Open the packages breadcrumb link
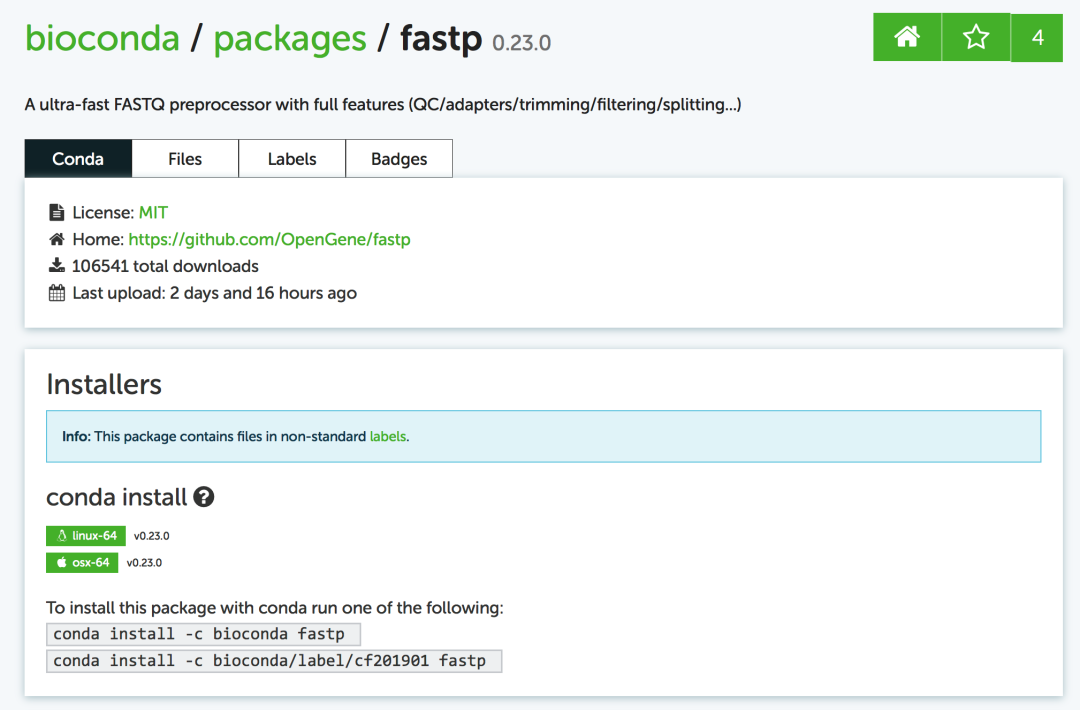 click(x=290, y=39)
